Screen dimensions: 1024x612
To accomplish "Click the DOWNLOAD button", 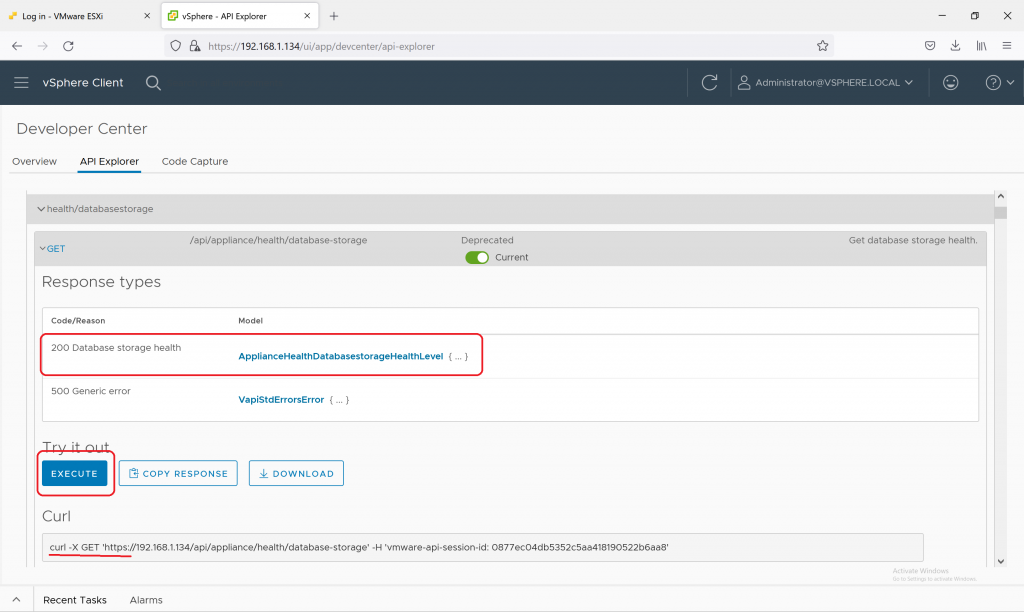I will 296,474.
